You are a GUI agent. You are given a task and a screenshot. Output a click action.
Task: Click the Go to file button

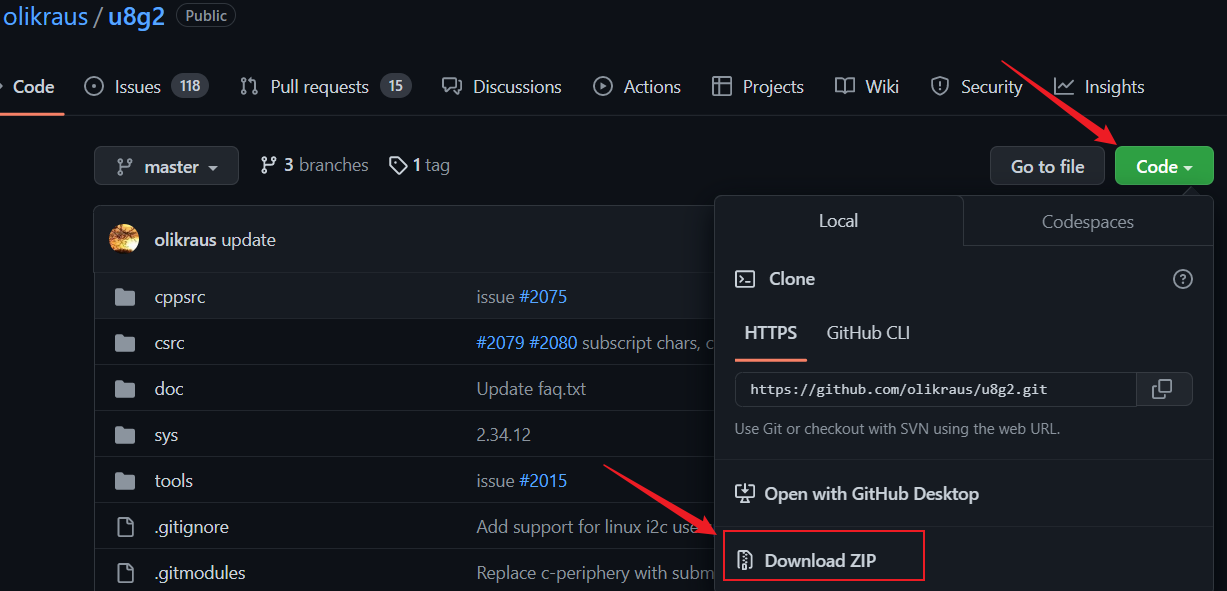click(1047, 166)
